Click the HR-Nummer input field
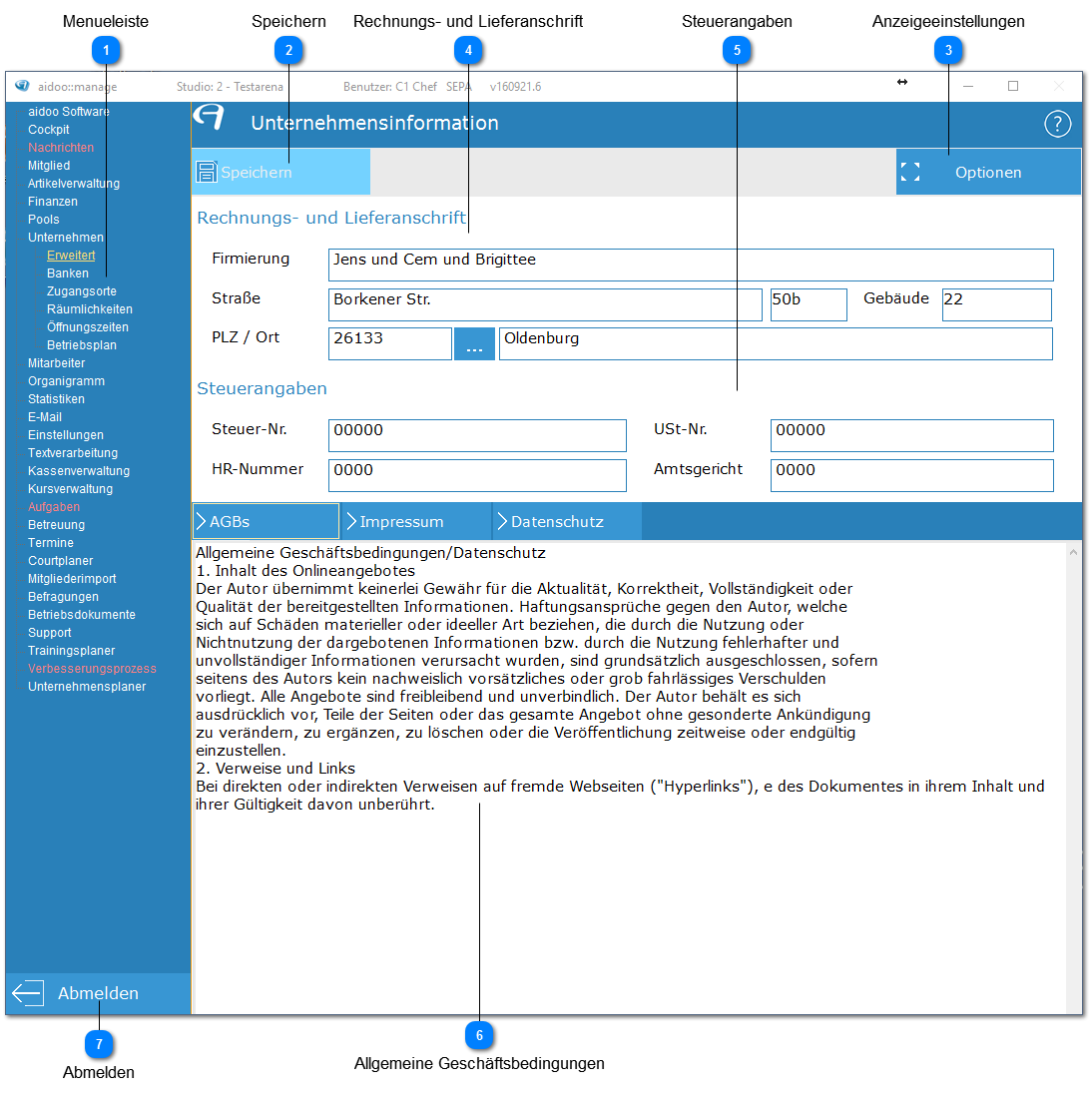Image resolution: width=1092 pixels, height=1098 pixels. coord(477,475)
